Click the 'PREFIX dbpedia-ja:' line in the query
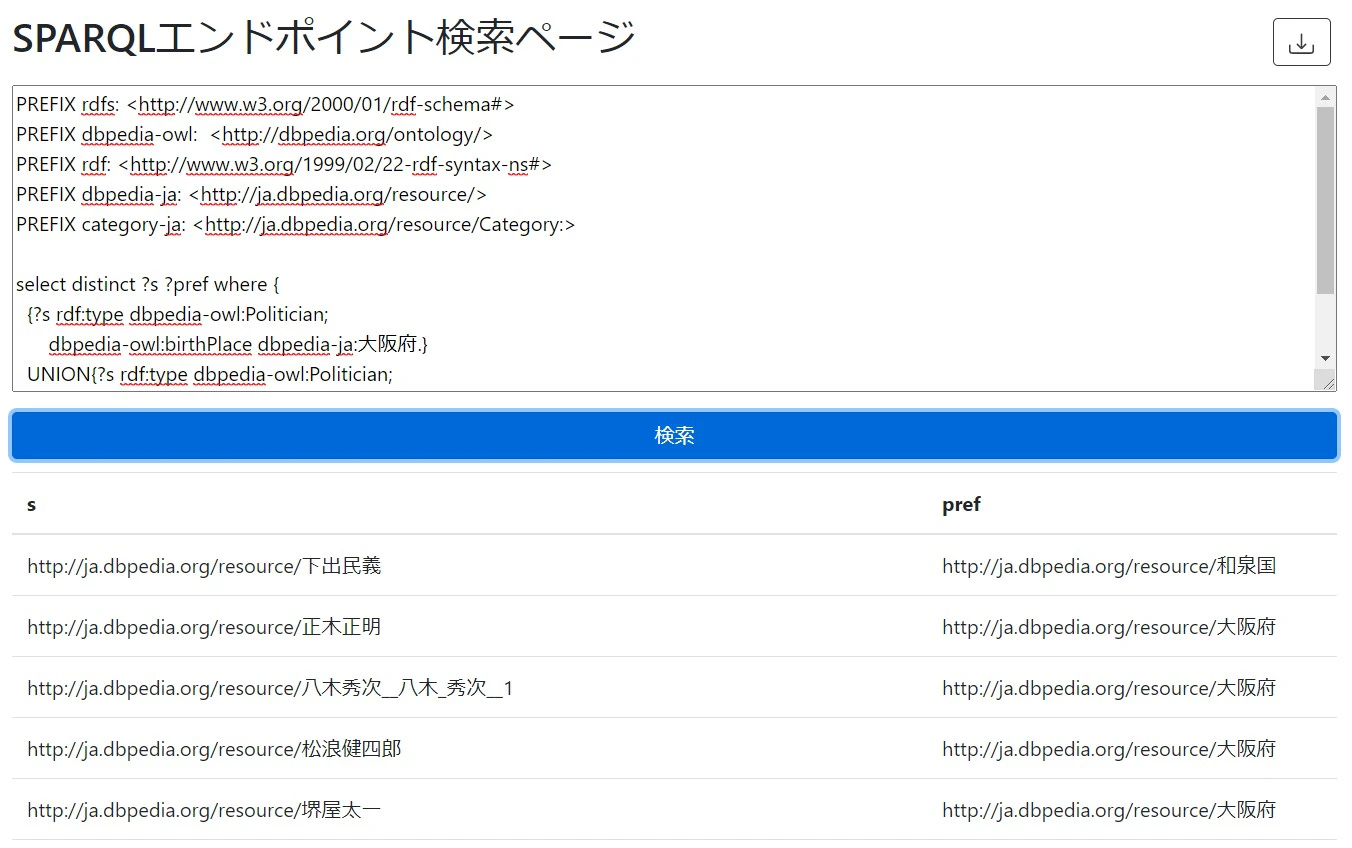 click(251, 194)
